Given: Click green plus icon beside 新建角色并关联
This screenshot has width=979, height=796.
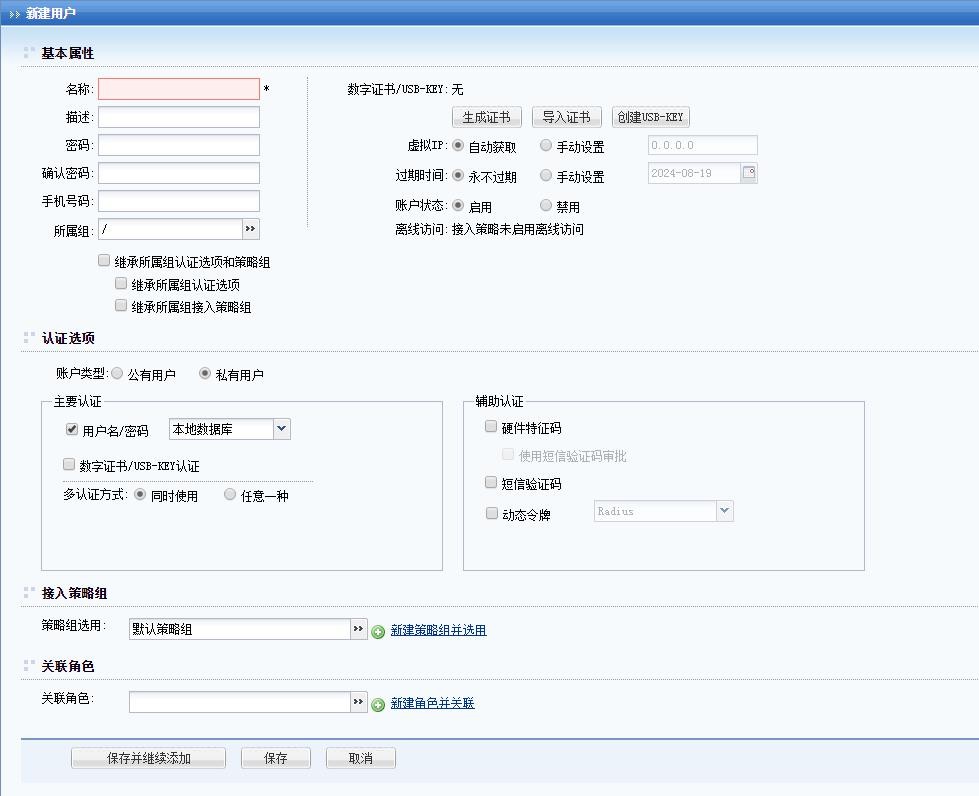Looking at the screenshot, I should click(x=378, y=704).
